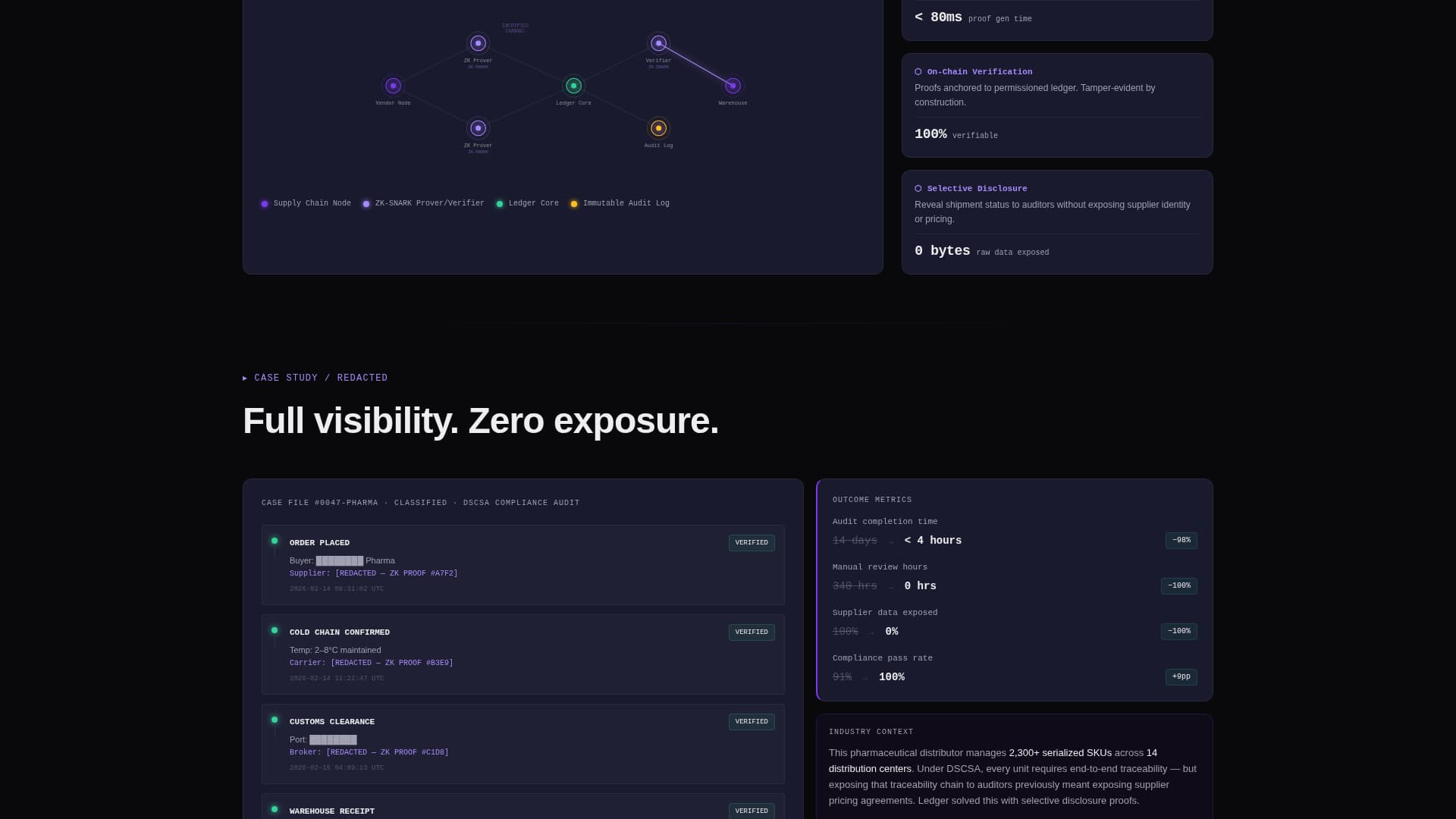Click the Supply Chain Node legend dot

click(265, 204)
